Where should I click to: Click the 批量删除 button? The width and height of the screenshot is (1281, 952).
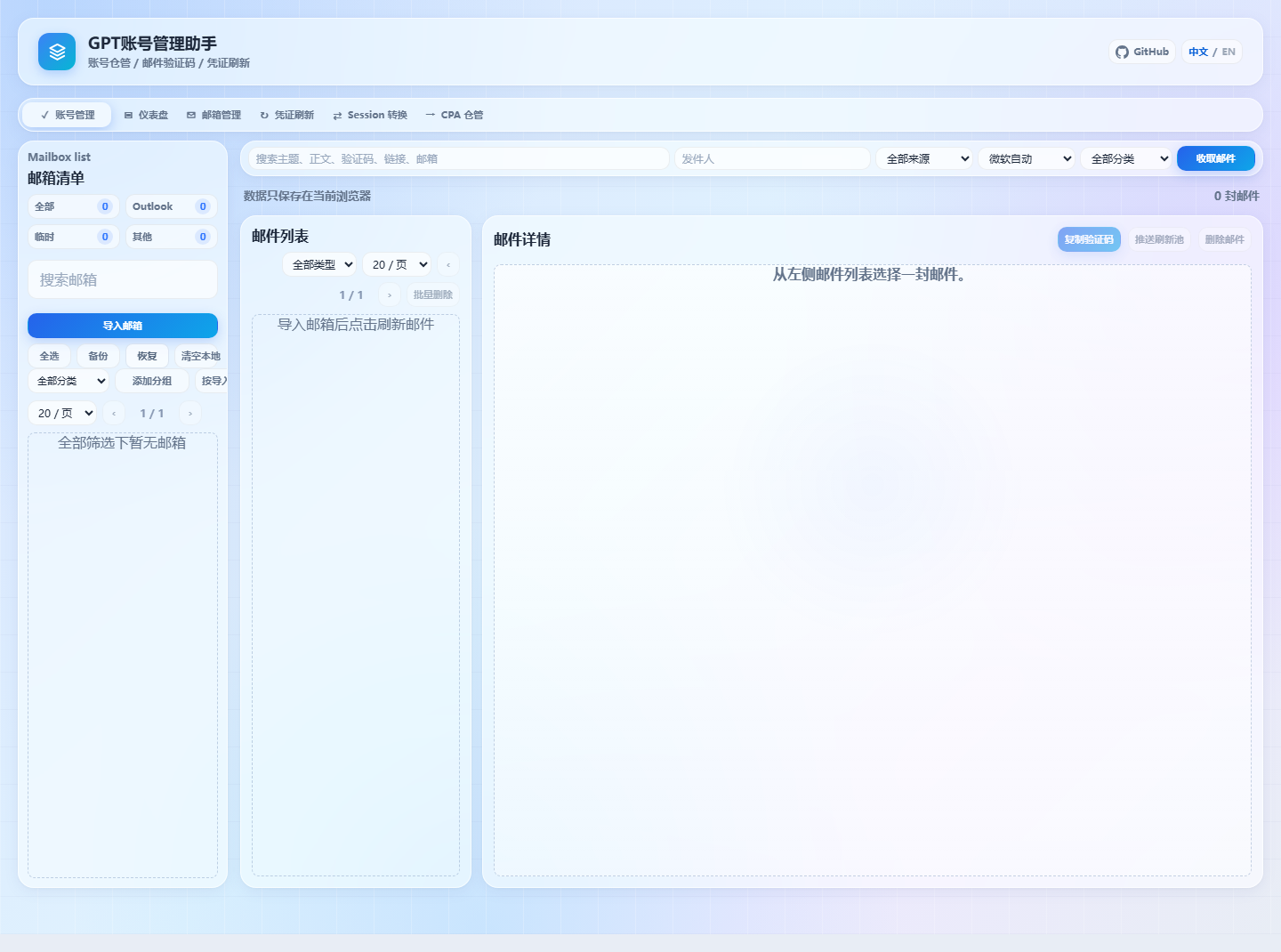(433, 294)
